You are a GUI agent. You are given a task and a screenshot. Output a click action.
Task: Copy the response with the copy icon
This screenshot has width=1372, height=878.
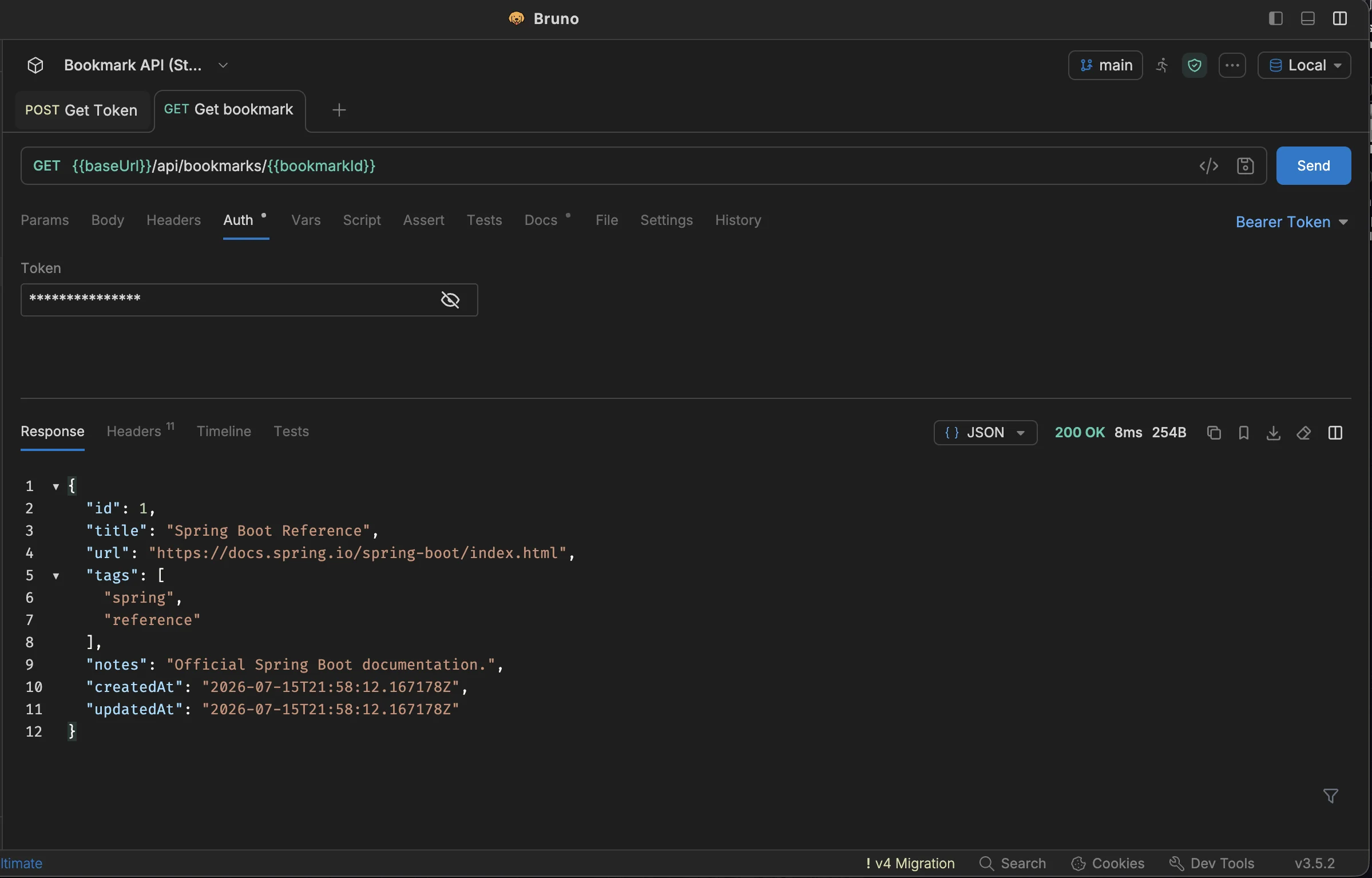(x=1214, y=433)
